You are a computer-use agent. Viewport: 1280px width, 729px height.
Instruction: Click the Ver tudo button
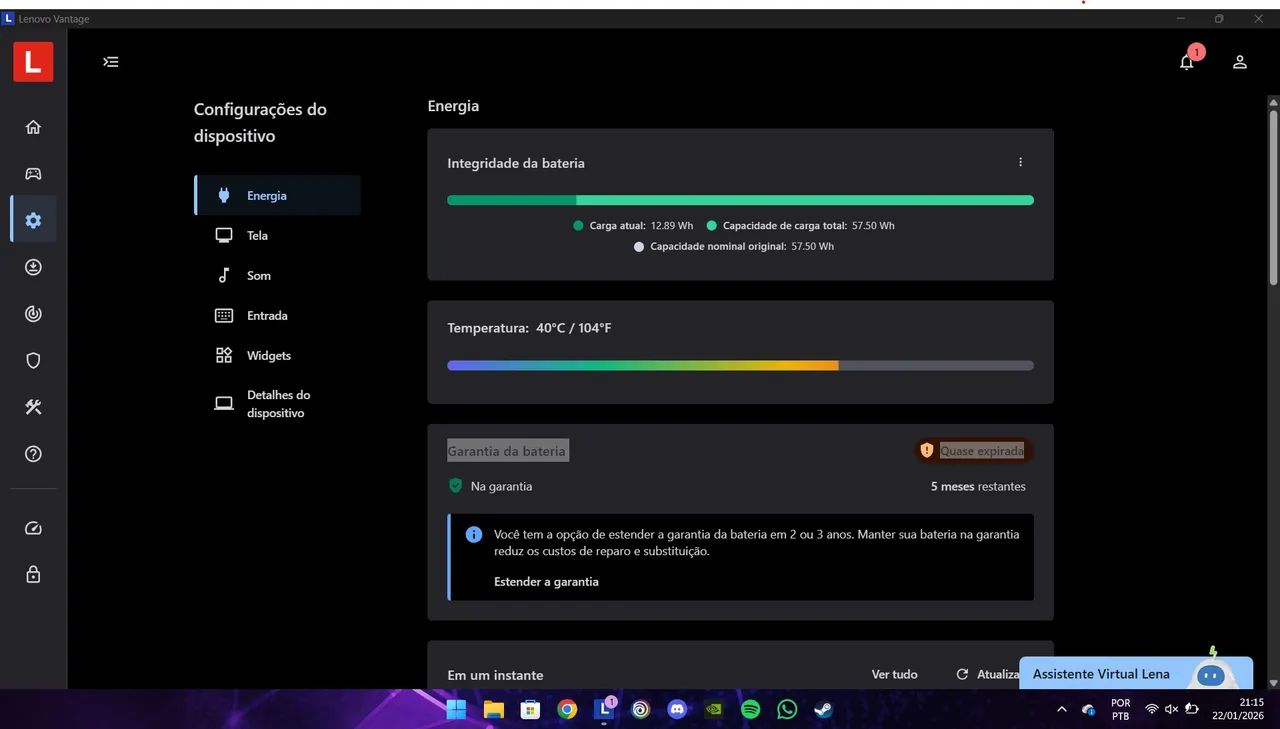[894, 675]
